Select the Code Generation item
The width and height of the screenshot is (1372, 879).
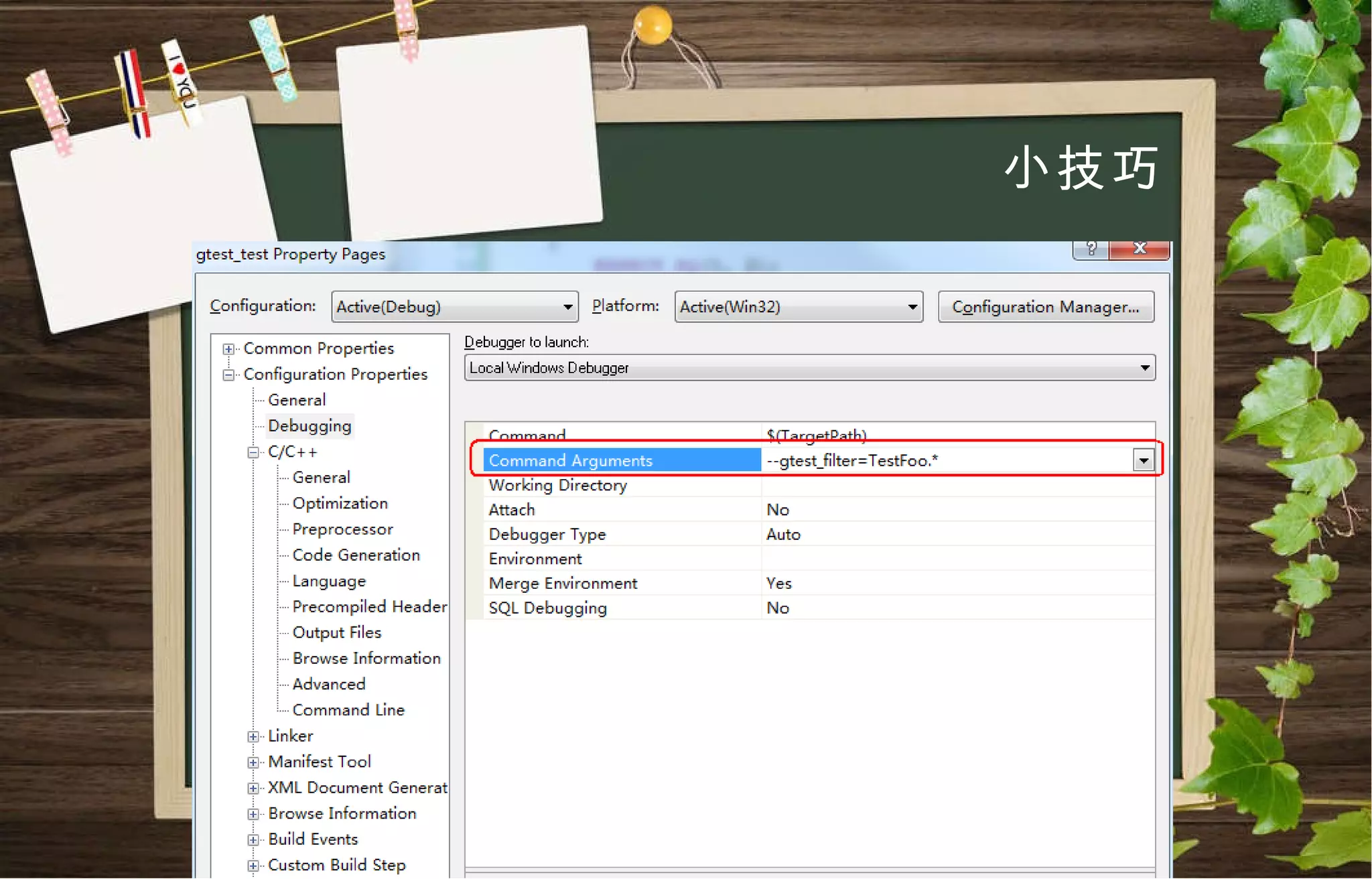pos(356,555)
